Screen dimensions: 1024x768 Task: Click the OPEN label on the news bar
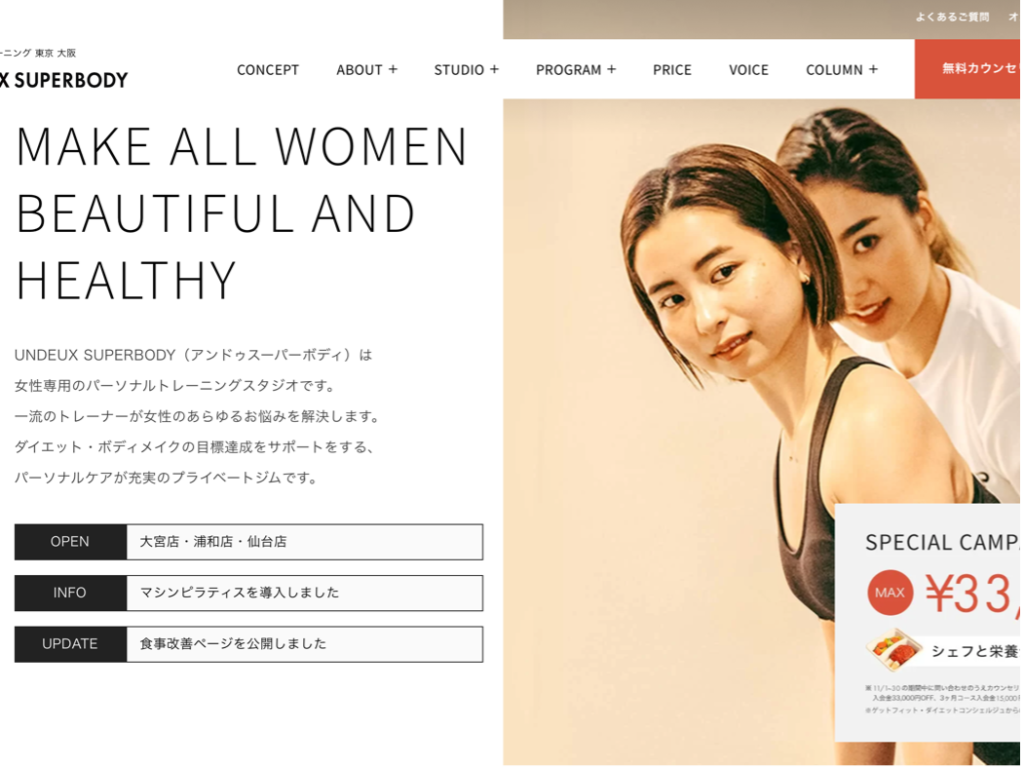coord(70,541)
